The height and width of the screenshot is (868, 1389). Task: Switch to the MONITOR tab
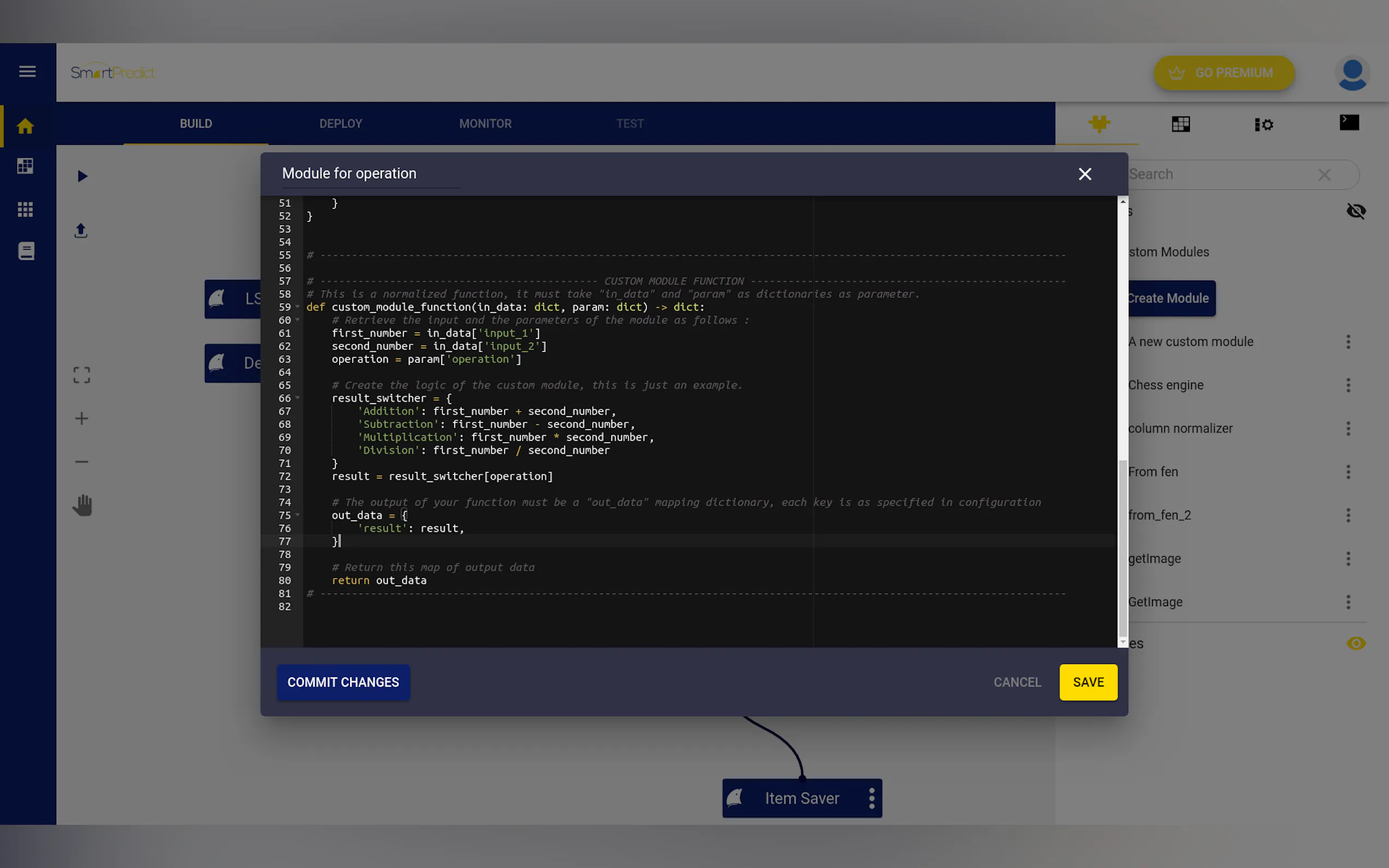tap(485, 124)
